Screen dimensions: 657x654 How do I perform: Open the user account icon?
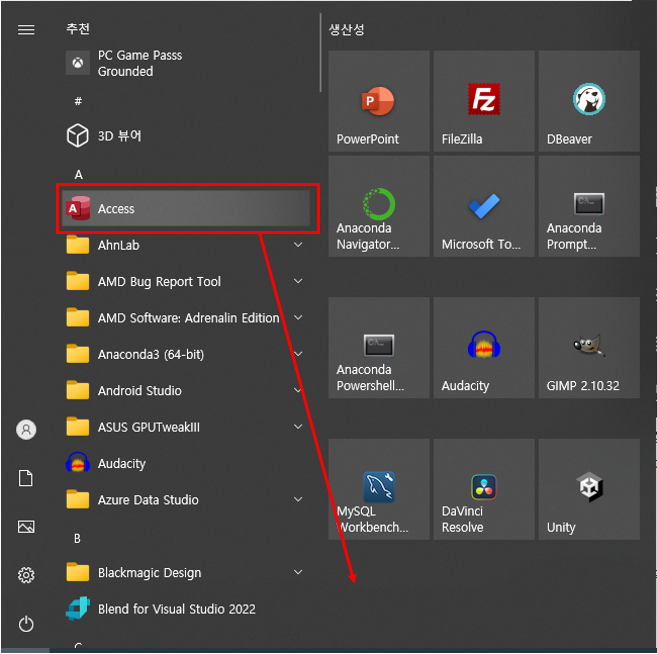(26, 429)
